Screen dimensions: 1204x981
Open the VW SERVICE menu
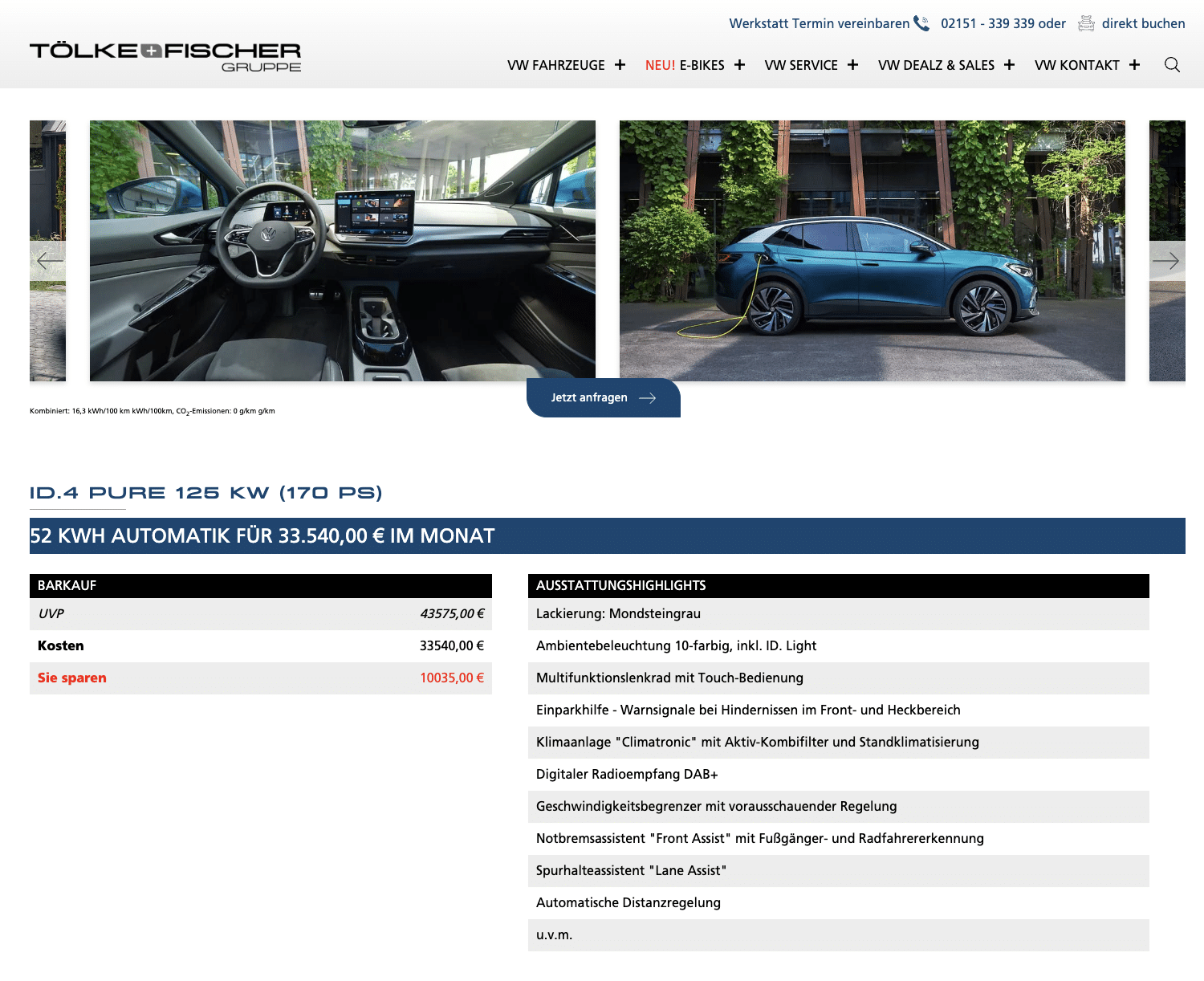pyautogui.click(x=801, y=65)
